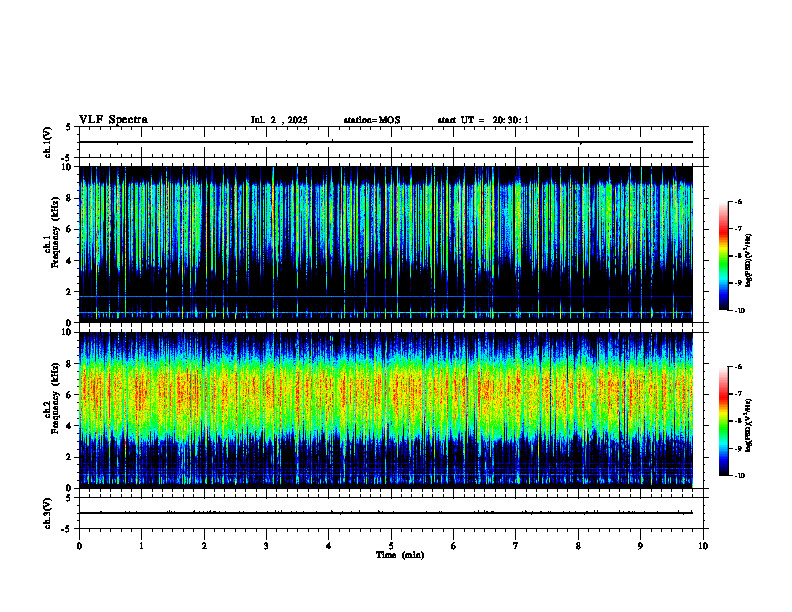The image size is (792, 612).
Task: Click the ch.1(V) axis label
Action: tap(48, 142)
